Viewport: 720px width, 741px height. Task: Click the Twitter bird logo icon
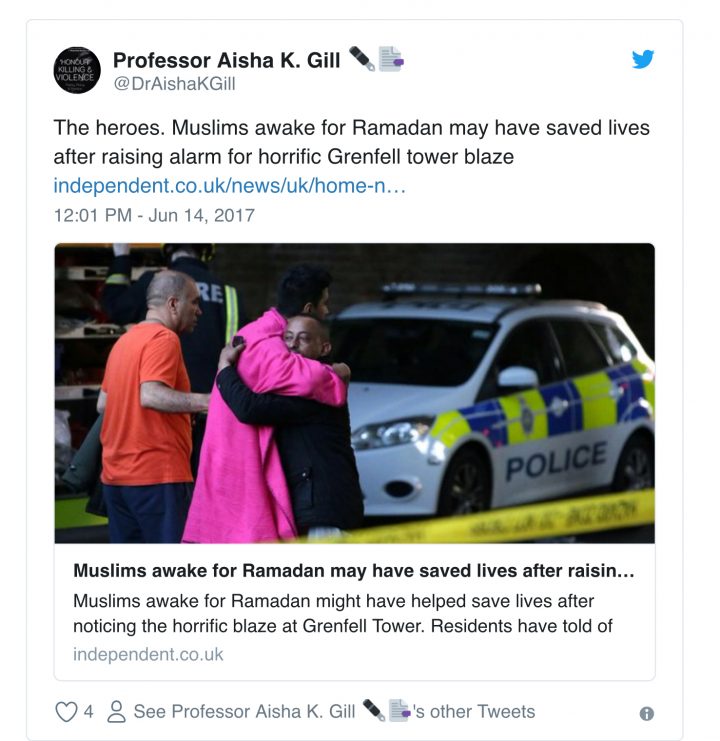(x=643, y=59)
